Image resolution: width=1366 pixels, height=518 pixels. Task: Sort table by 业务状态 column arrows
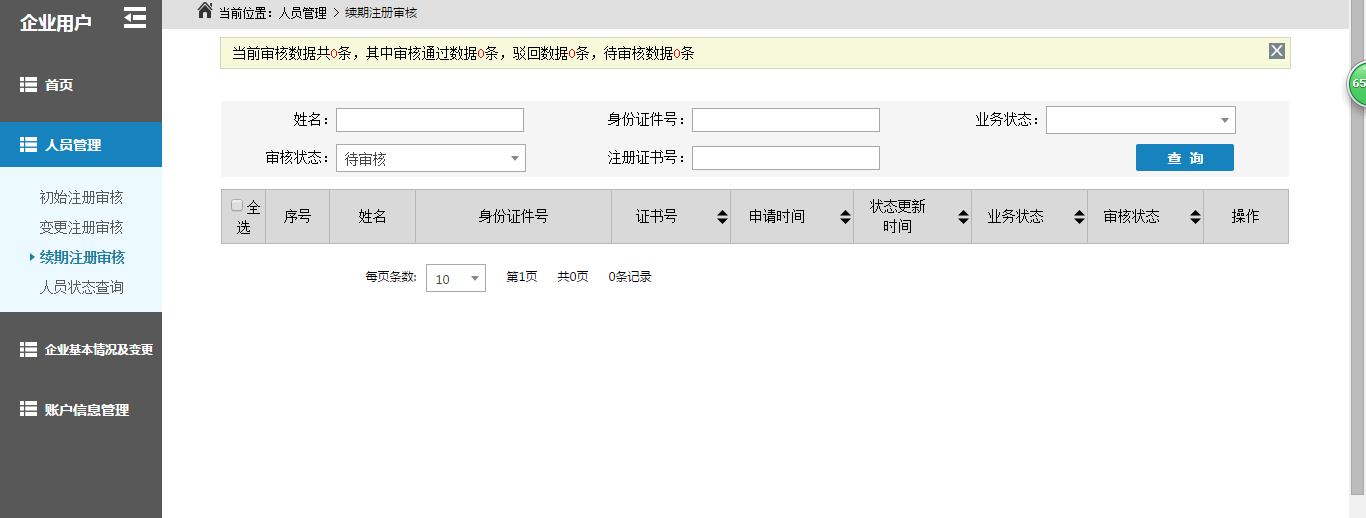(x=1079, y=217)
